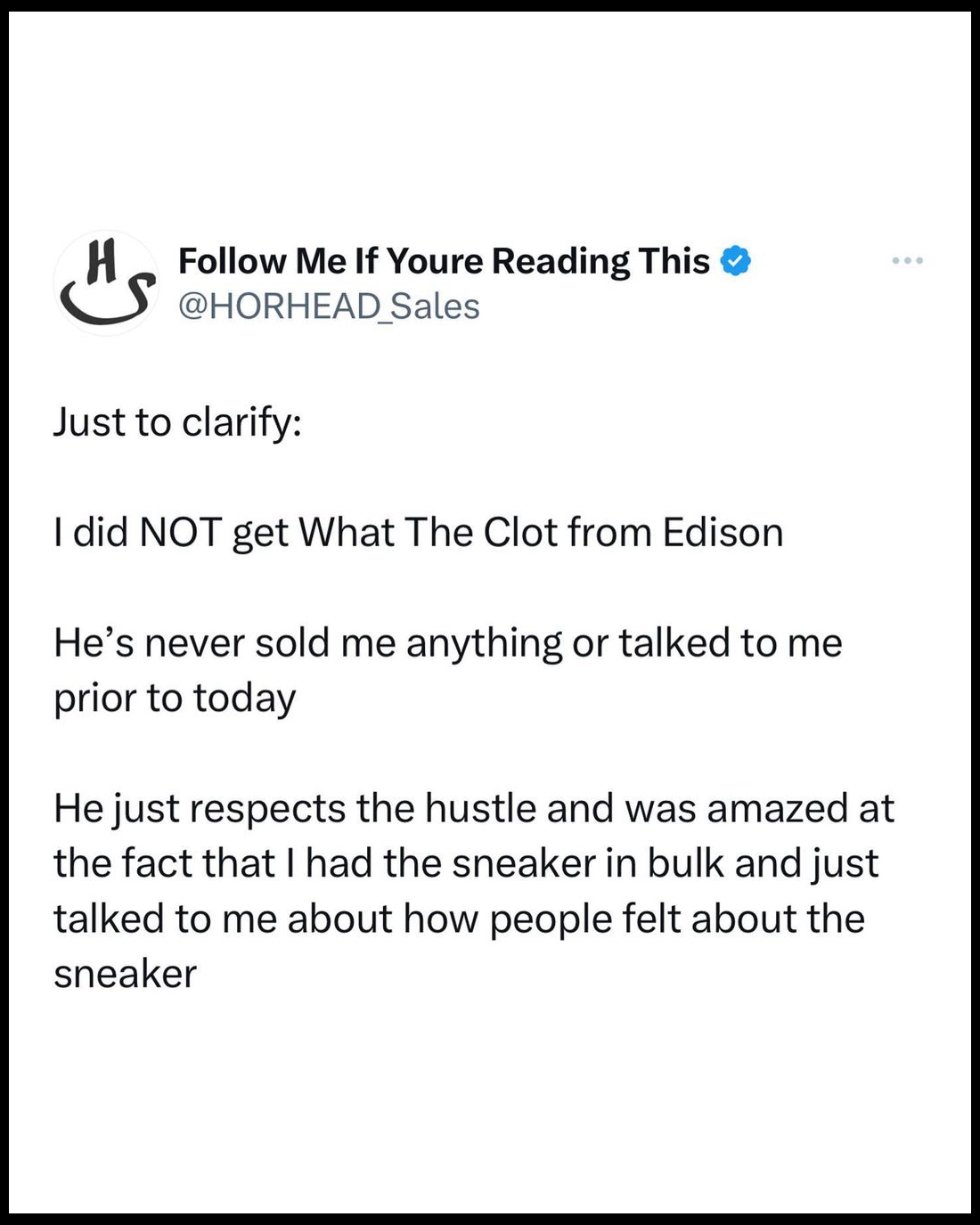Open the three-dot more options menu
This screenshot has height=1225, width=980.
(908, 261)
